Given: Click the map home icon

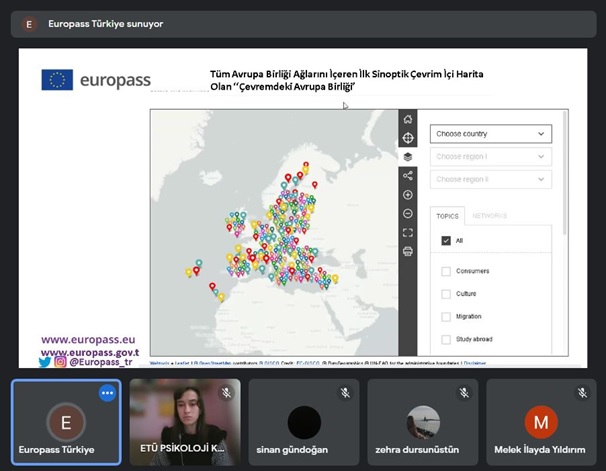Looking at the screenshot, I should tap(408, 119).
